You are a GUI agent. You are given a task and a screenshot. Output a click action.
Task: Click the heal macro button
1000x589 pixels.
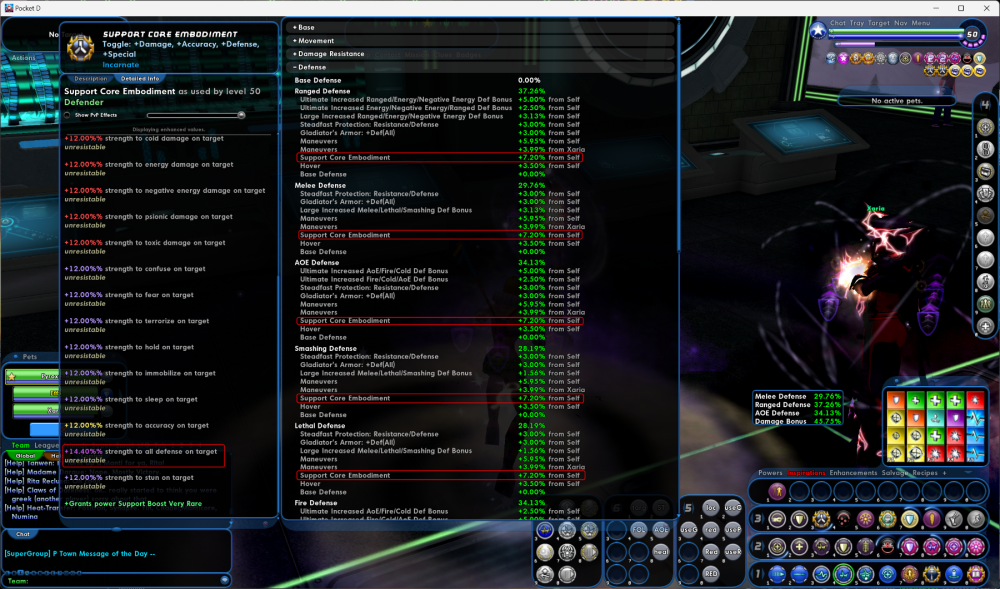[661, 551]
